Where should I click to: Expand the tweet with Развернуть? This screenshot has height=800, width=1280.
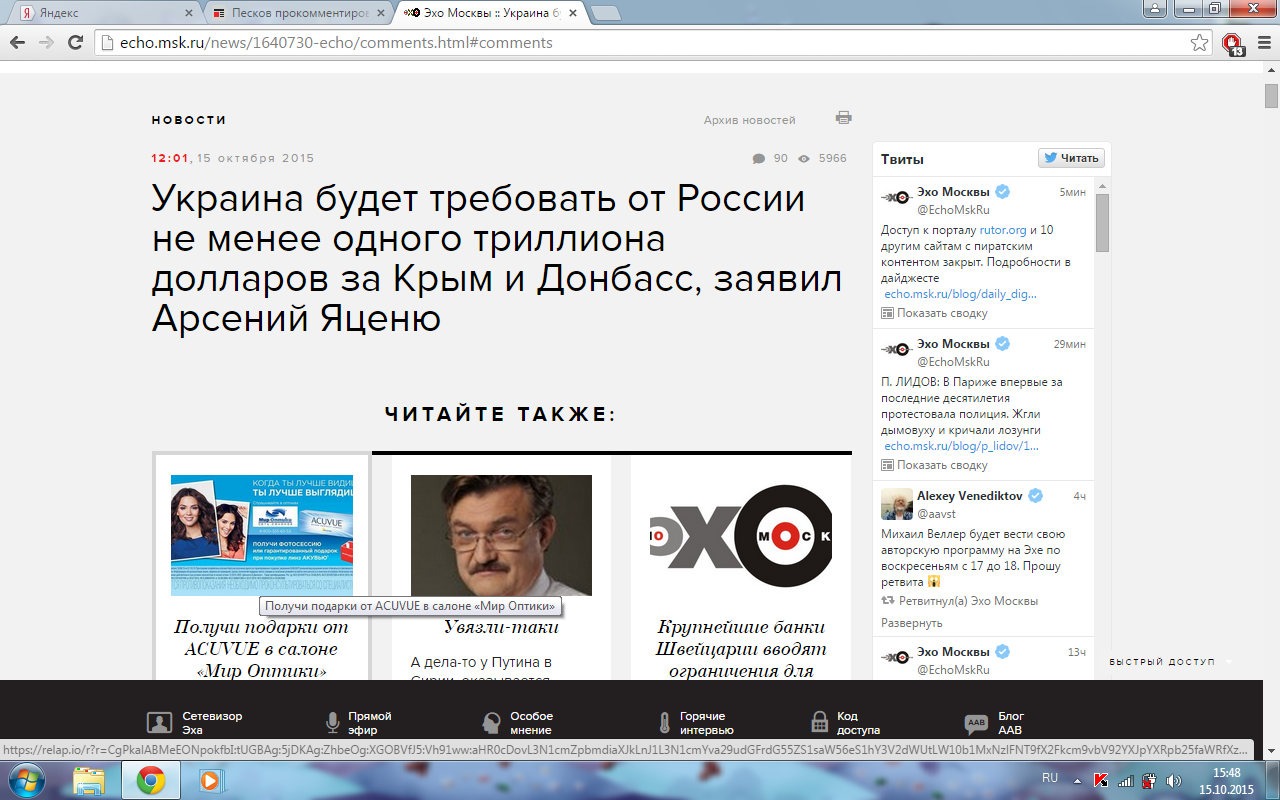coord(911,623)
